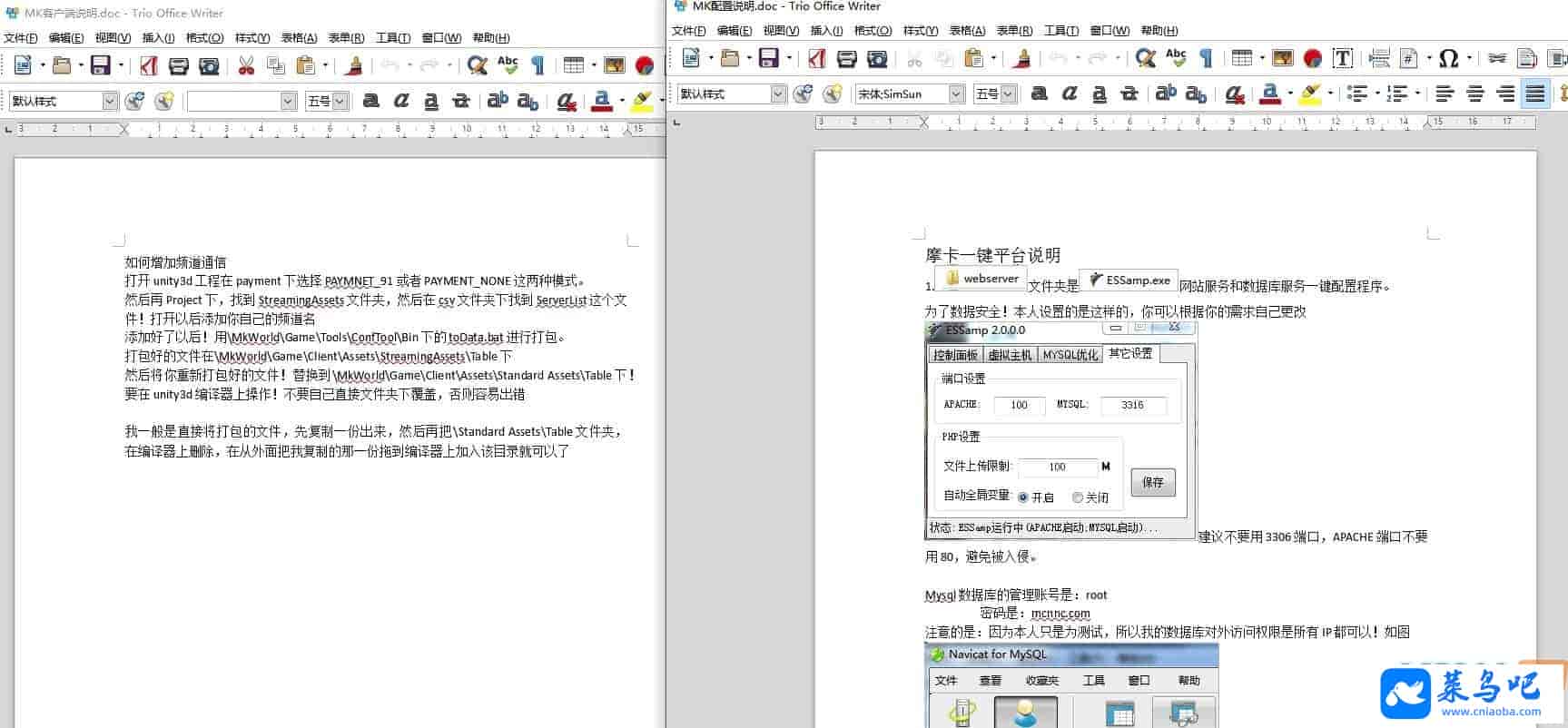This screenshot has width=1568, height=728.
Task: Click the ESSamp.exe embedded object in document
Action: click(1129, 280)
